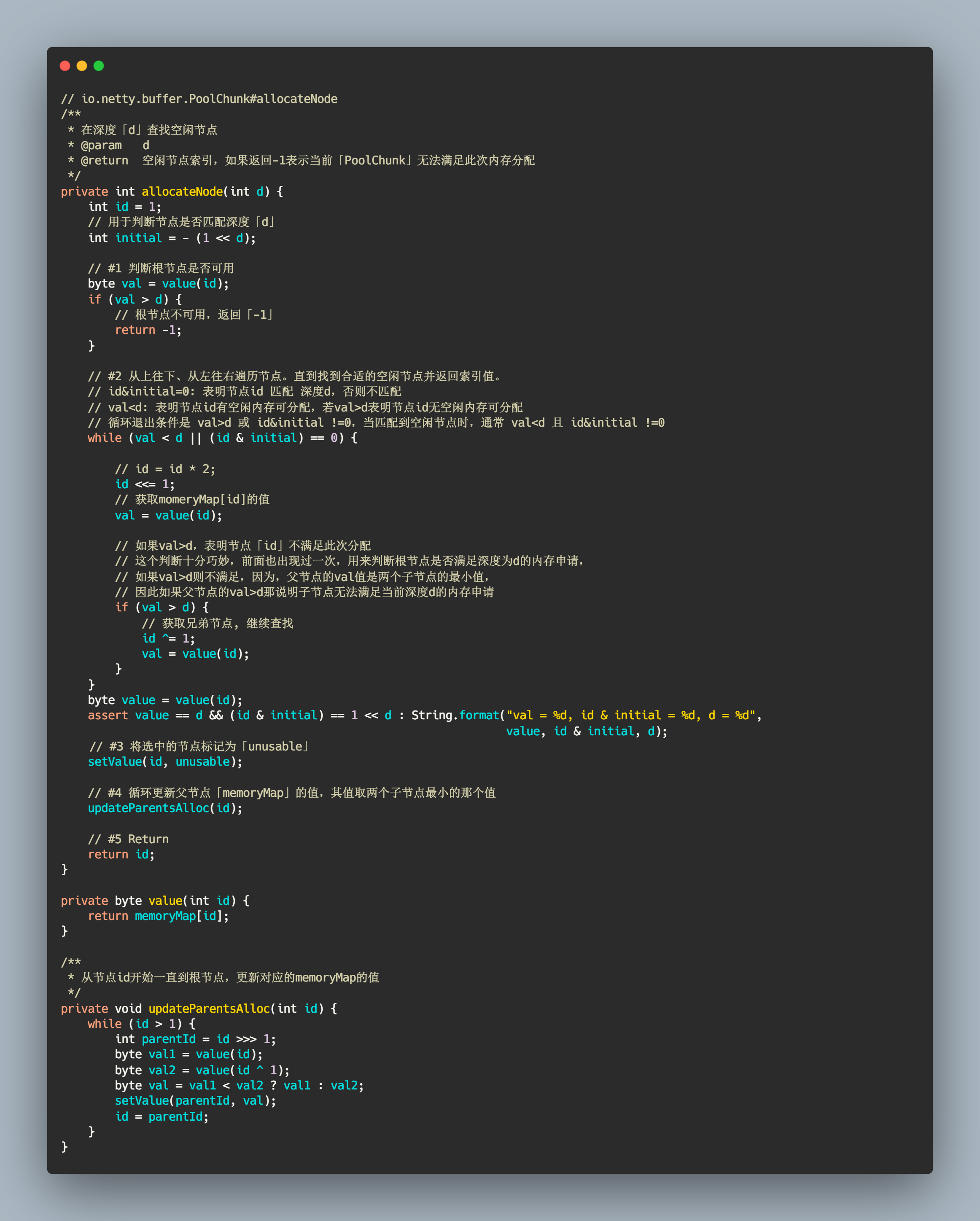Click the setValue(id, unusable) call
The width and height of the screenshot is (980, 1221).
point(165,762)
